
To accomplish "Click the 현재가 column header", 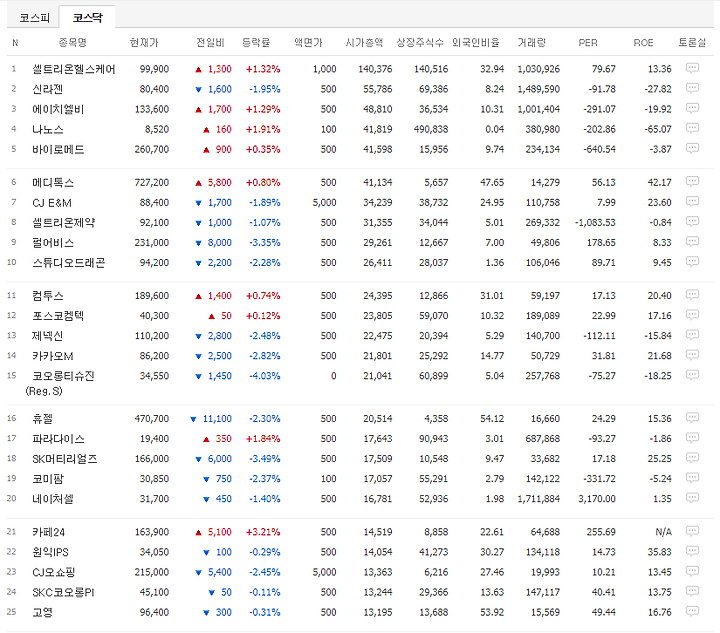I will tap(144, 43).
